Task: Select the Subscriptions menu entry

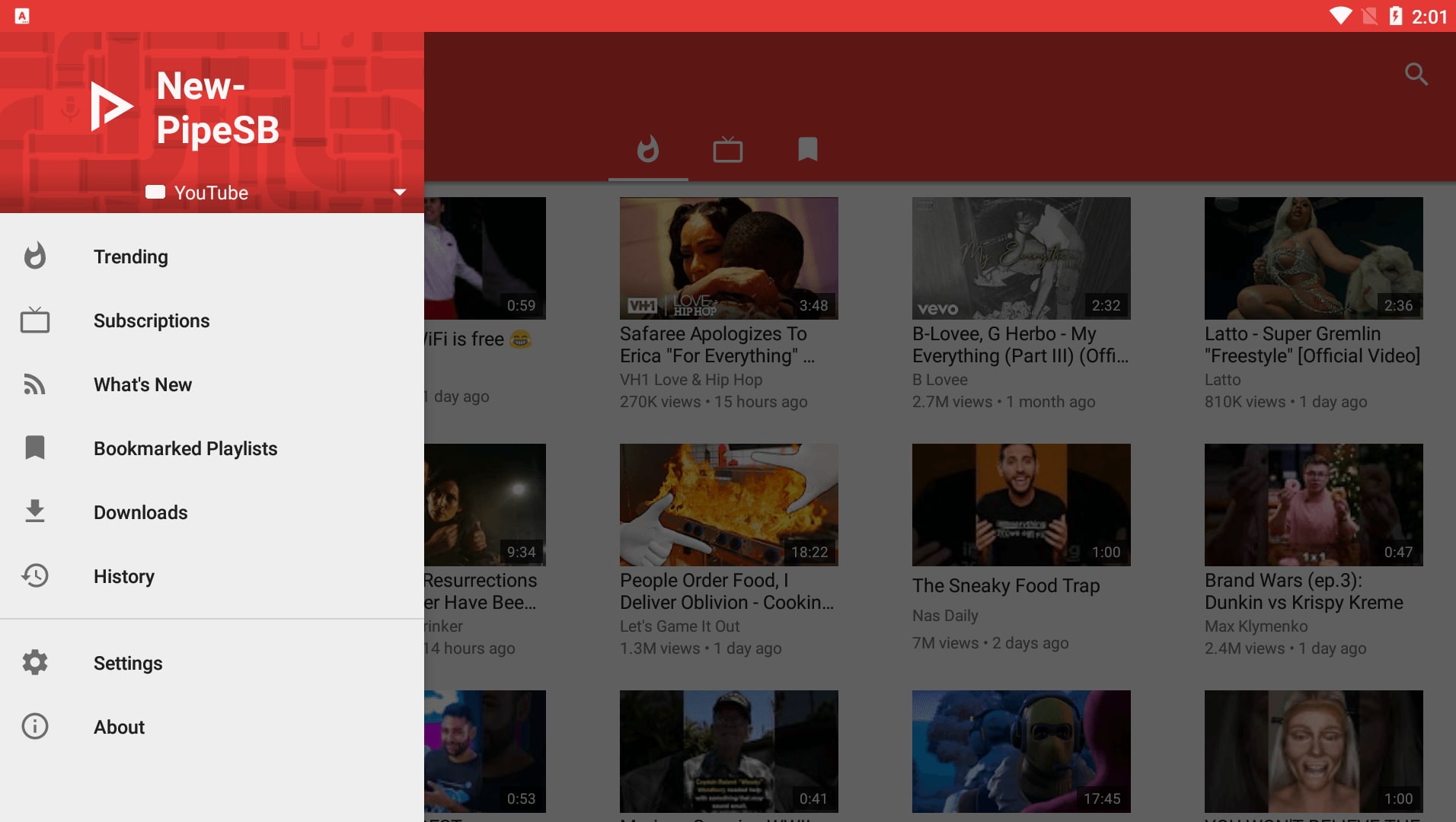Action: [x=152, y=320]
